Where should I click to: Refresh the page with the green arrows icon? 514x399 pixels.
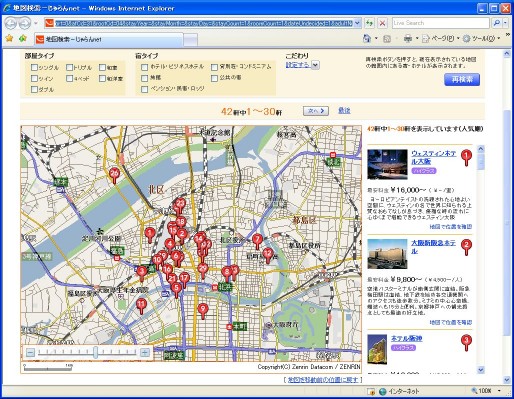369,23
